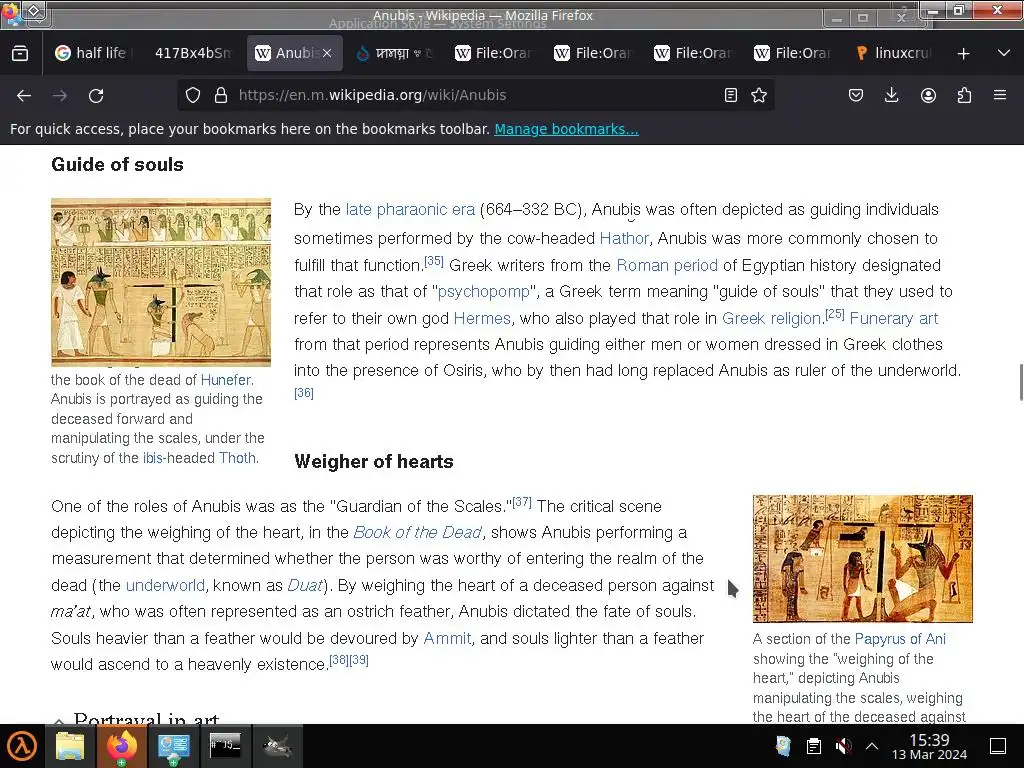This screenshot has width=1024, height=768.
Task: List all tabs with the chevron
Action: coord(1004,53)
